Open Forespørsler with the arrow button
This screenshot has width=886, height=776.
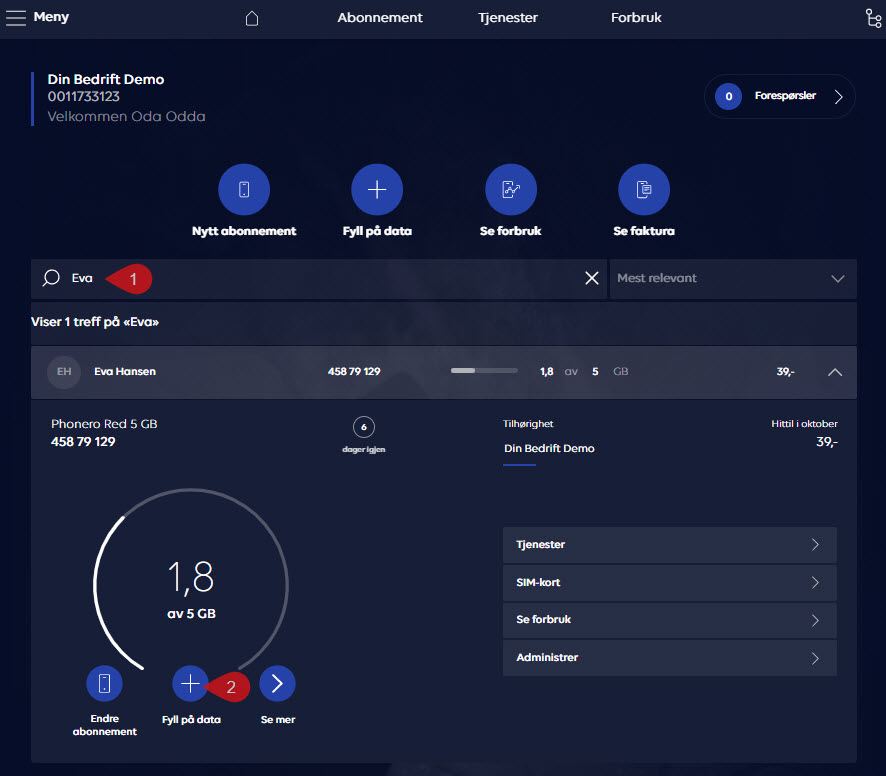(839, 97)
